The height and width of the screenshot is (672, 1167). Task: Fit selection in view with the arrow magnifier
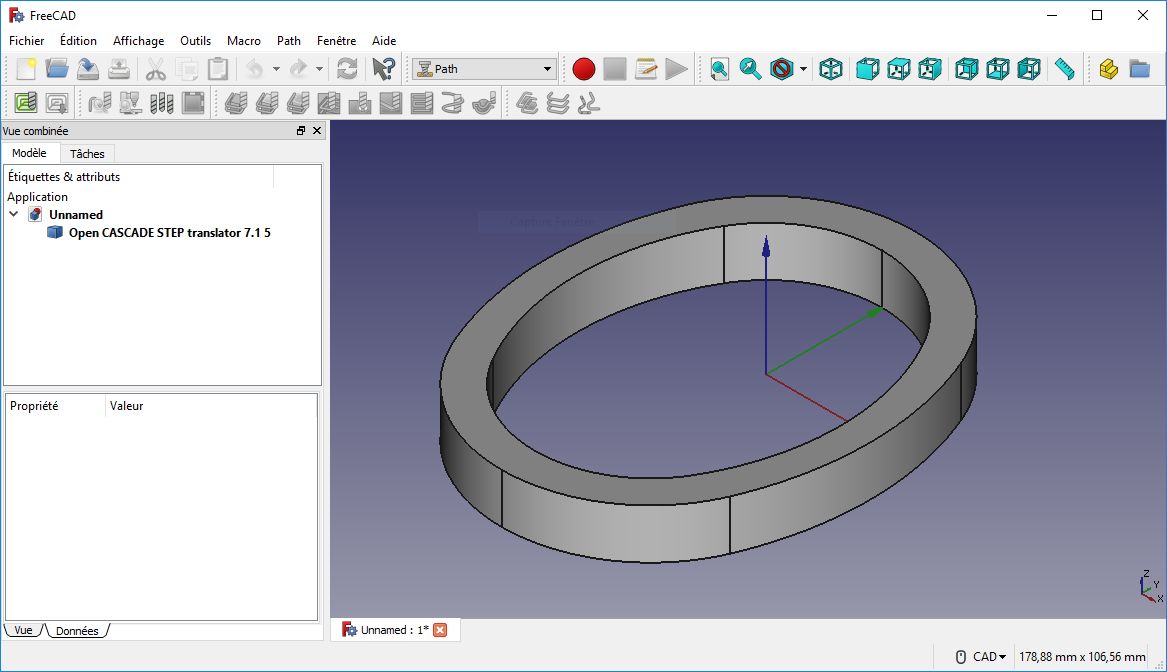click(750, 69)
